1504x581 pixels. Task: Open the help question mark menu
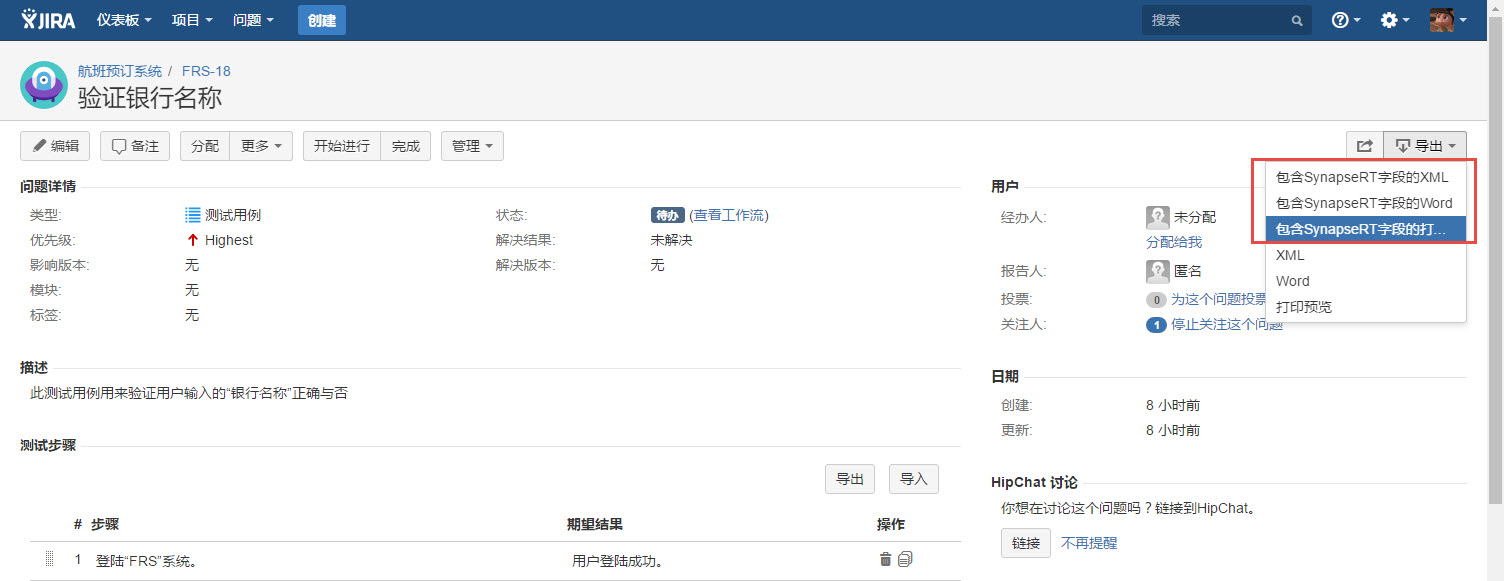pos(1347,20)
